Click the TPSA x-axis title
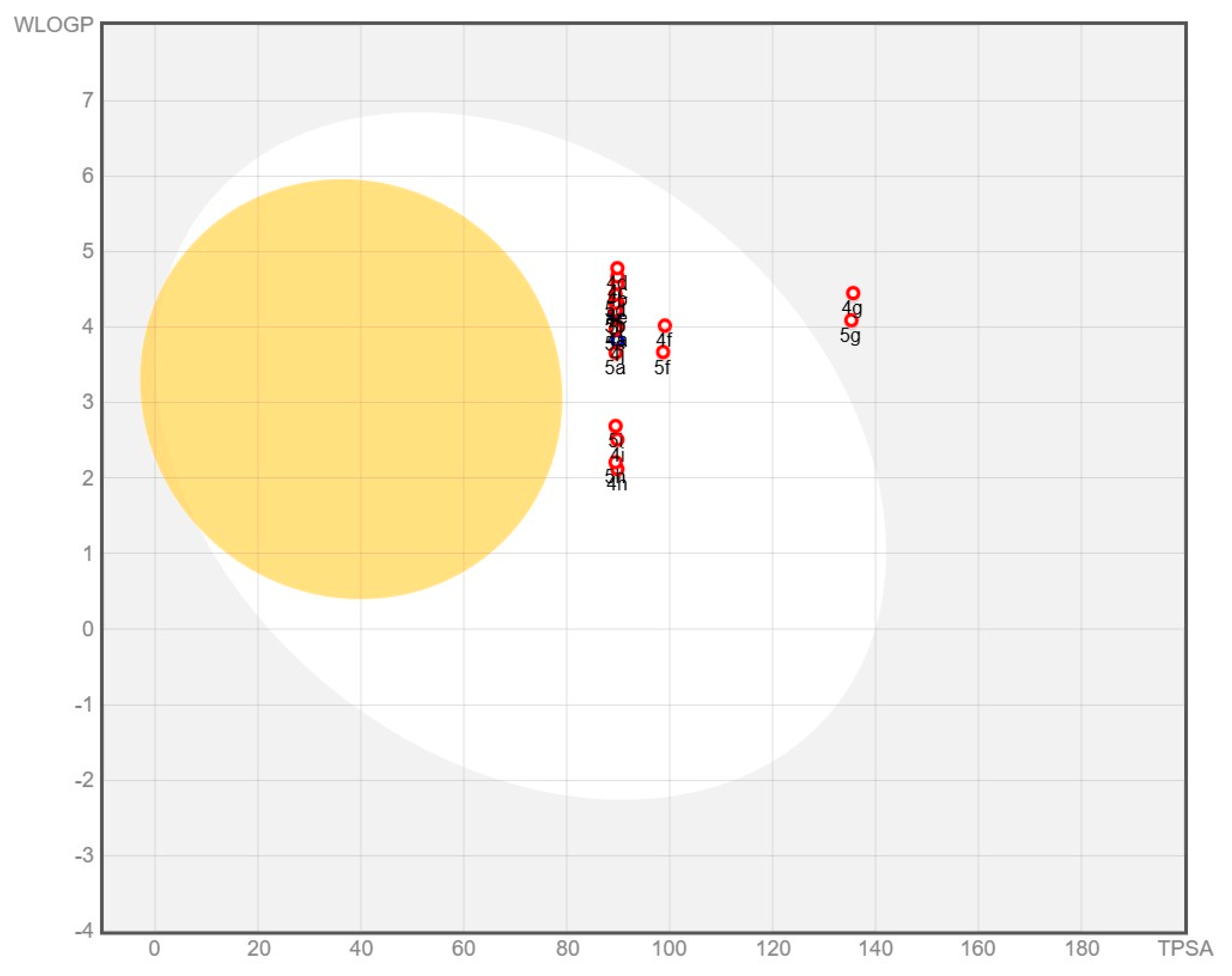 click(1185, 949)
